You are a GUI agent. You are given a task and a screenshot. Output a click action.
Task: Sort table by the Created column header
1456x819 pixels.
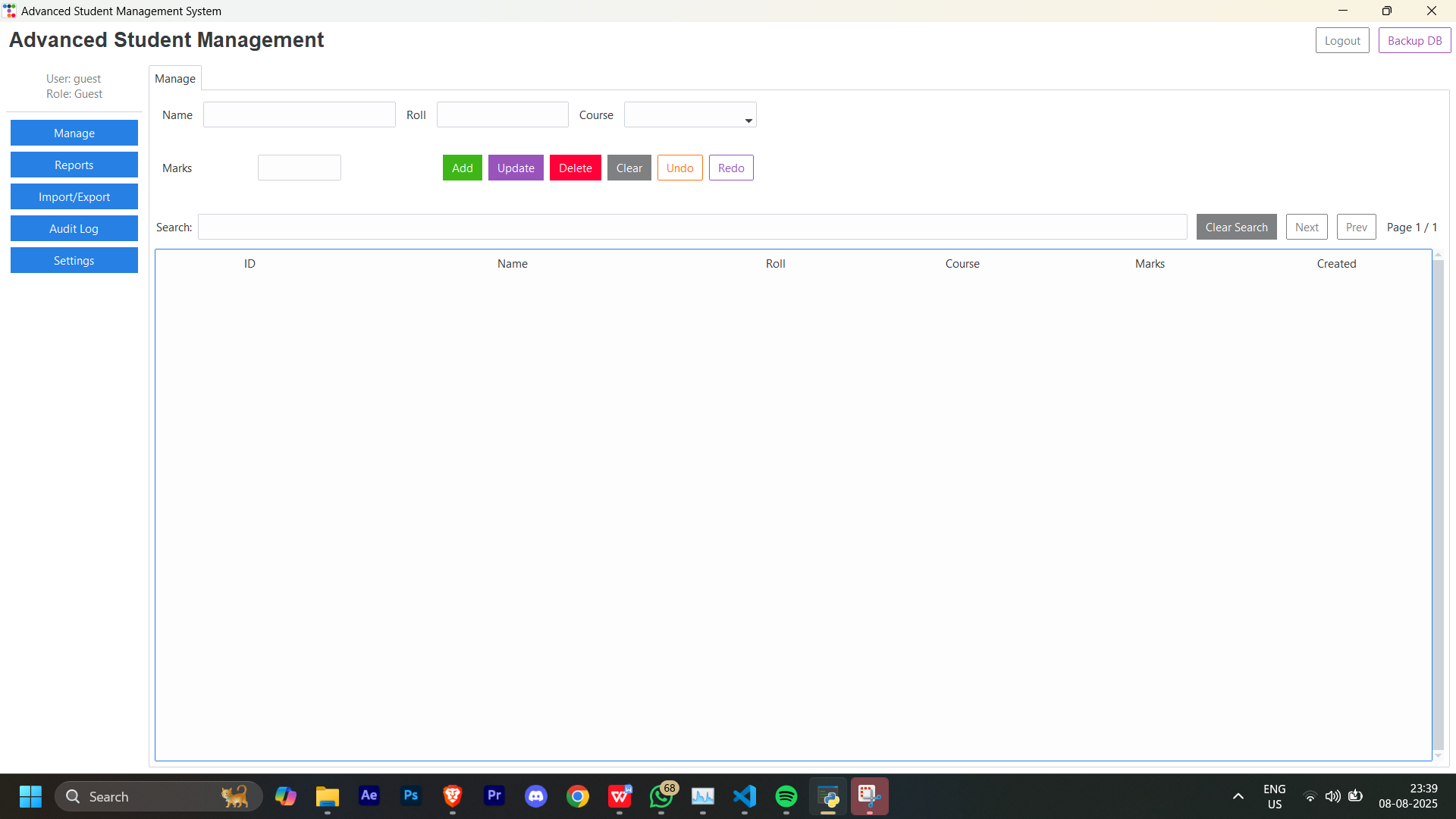[1336, 263]
